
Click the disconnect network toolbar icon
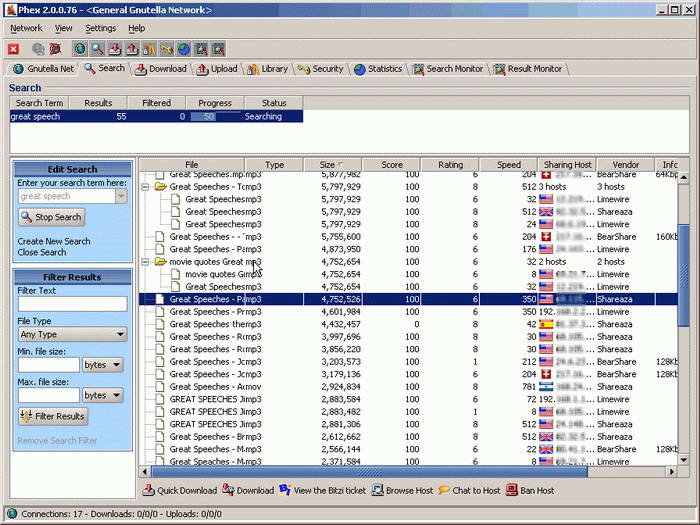[55, 49]
